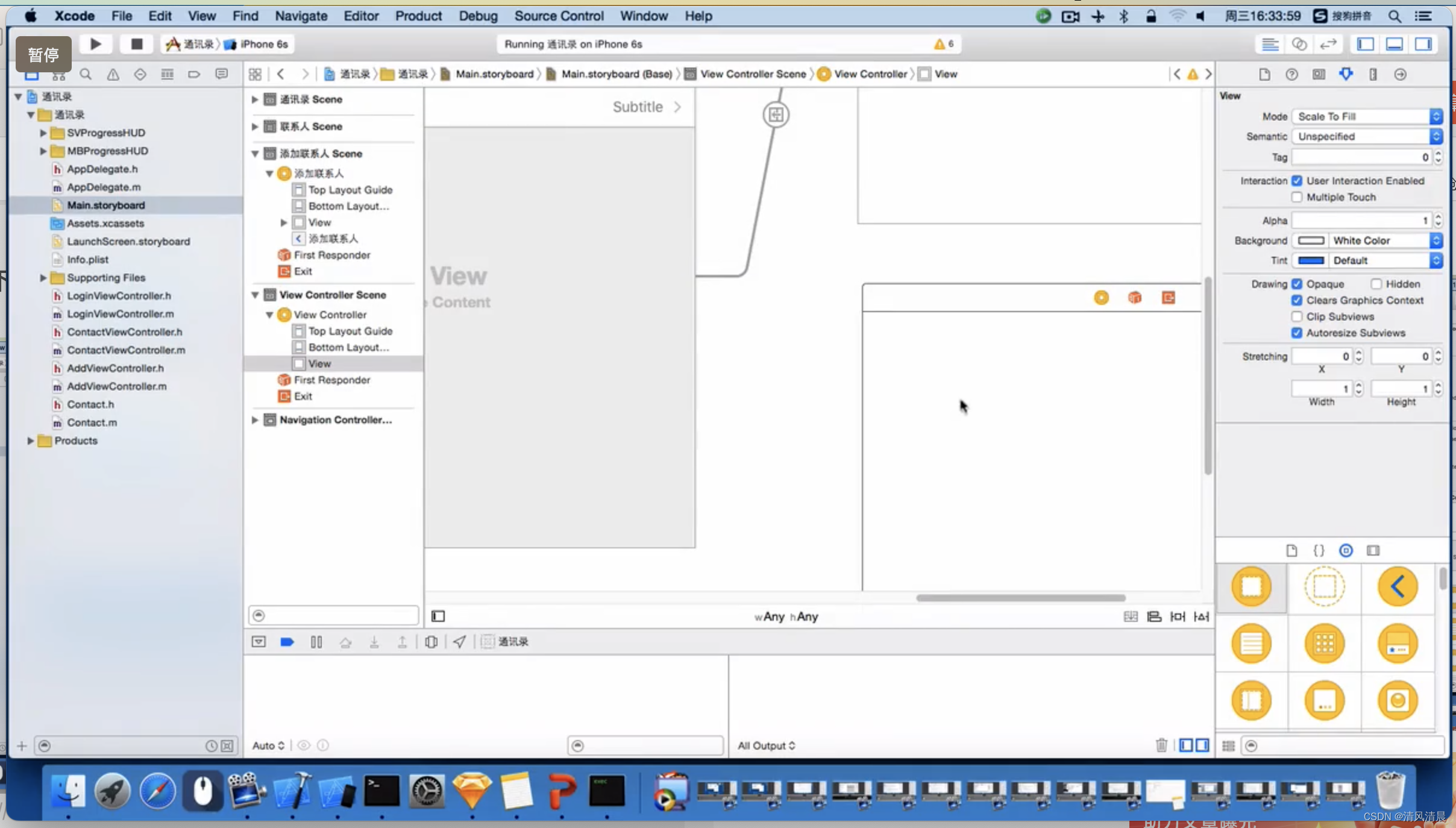Toggle the Opaque drawing checkbox

tap(1297, 283)
